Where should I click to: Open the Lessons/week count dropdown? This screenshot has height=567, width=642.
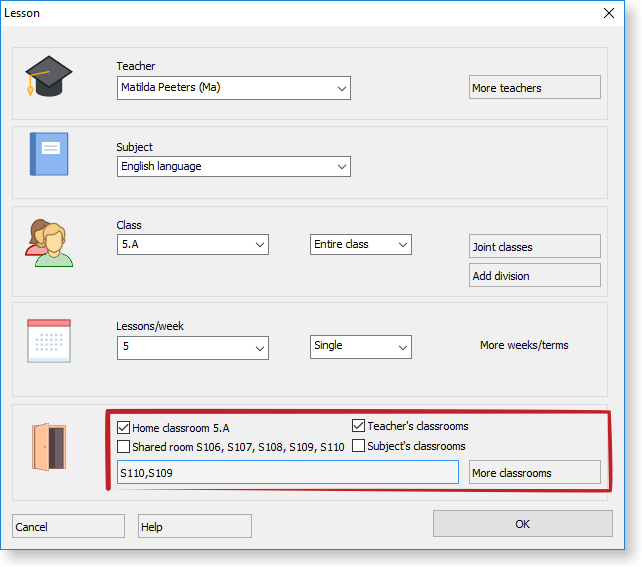click(x=259, y=347)
